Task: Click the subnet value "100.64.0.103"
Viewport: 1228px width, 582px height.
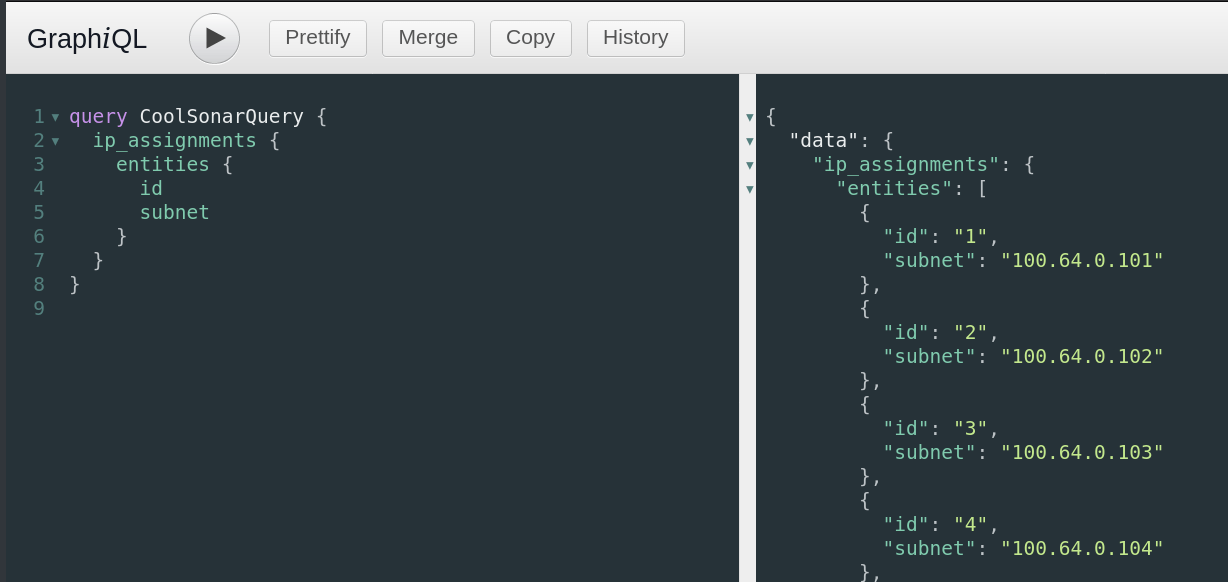Action: pyautogui.click(x=1082, y=452)
